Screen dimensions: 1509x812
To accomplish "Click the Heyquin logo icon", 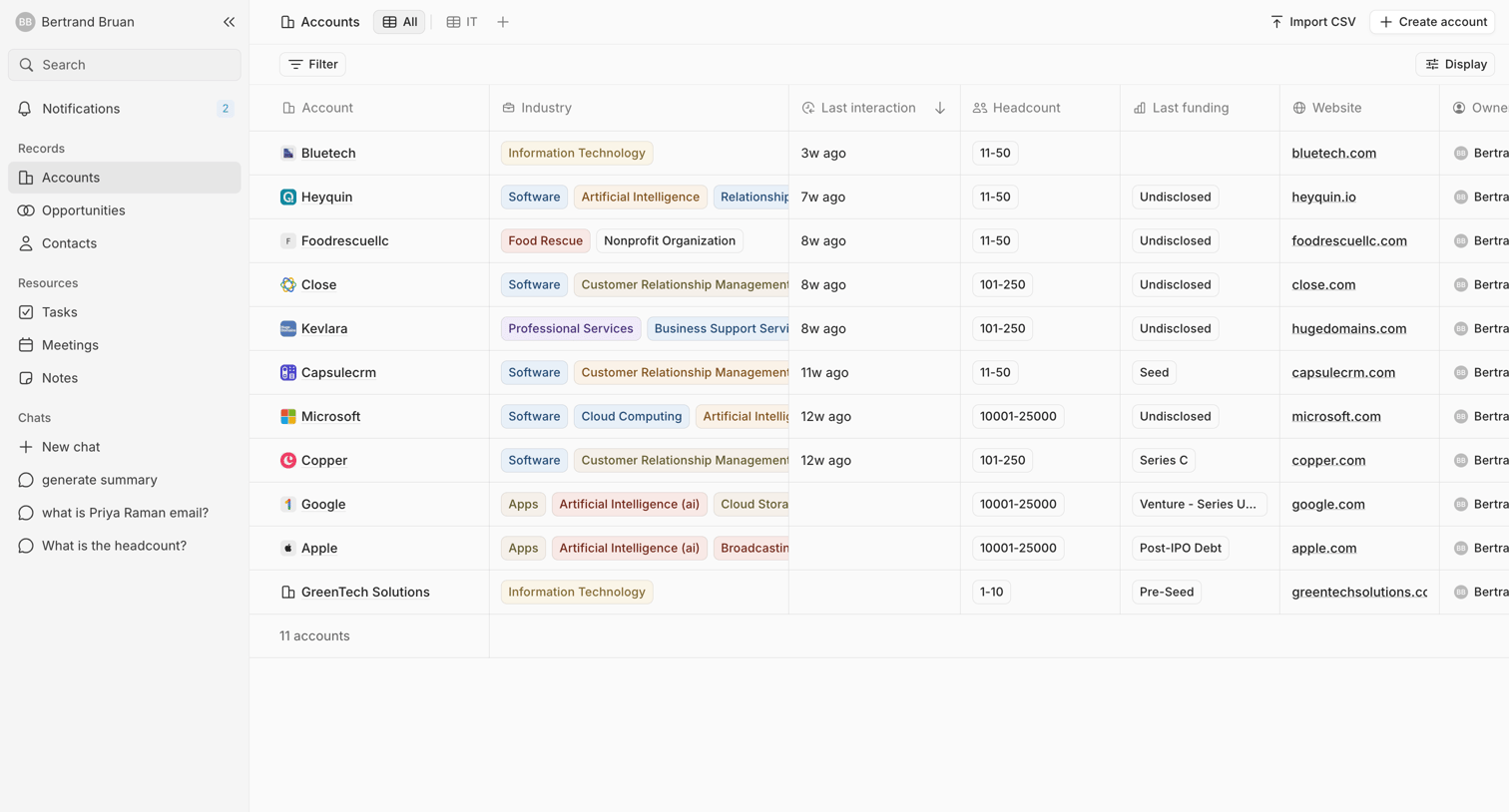I will click(288, 197).
